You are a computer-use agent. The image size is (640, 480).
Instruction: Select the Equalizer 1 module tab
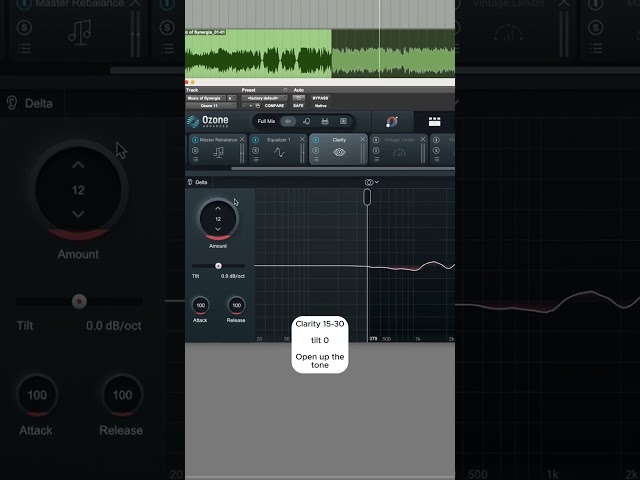click(x=278, y=149)
